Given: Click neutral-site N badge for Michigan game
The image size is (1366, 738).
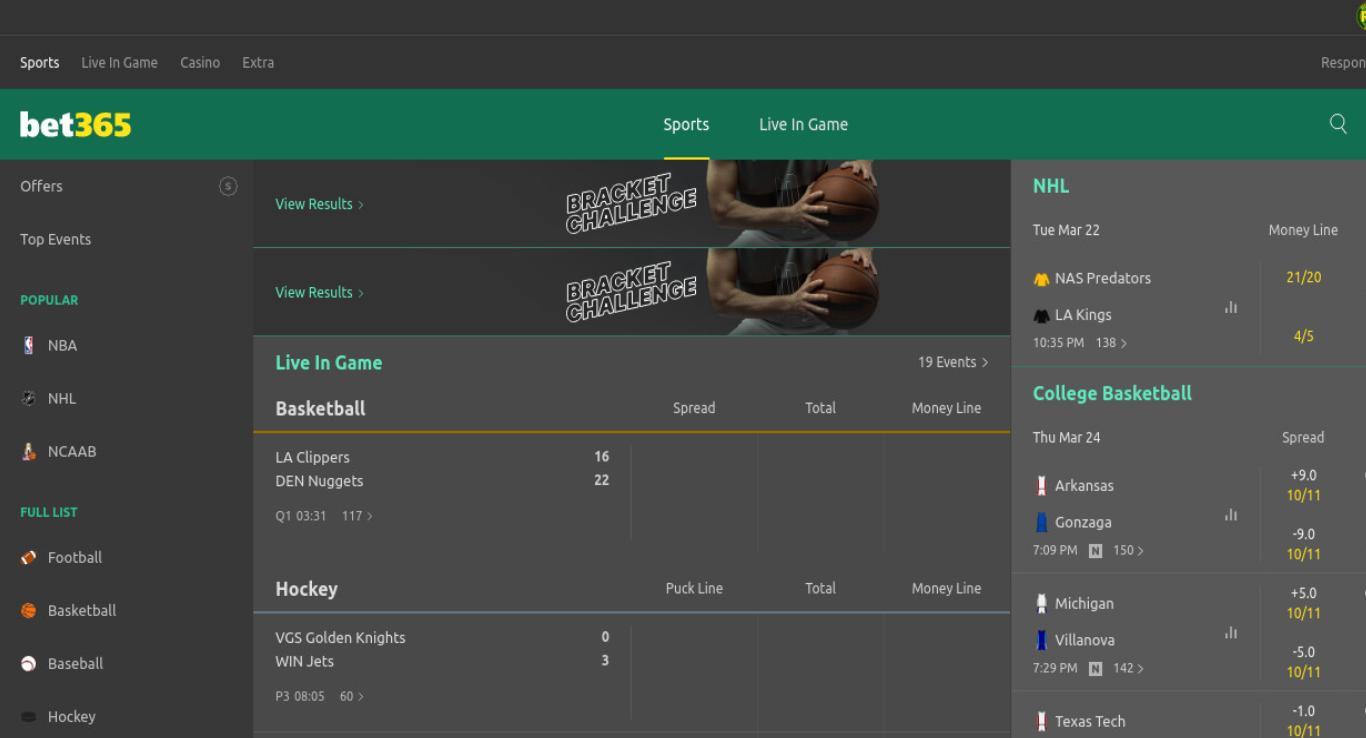Looking at the screenshot, I should (1095, 669).
